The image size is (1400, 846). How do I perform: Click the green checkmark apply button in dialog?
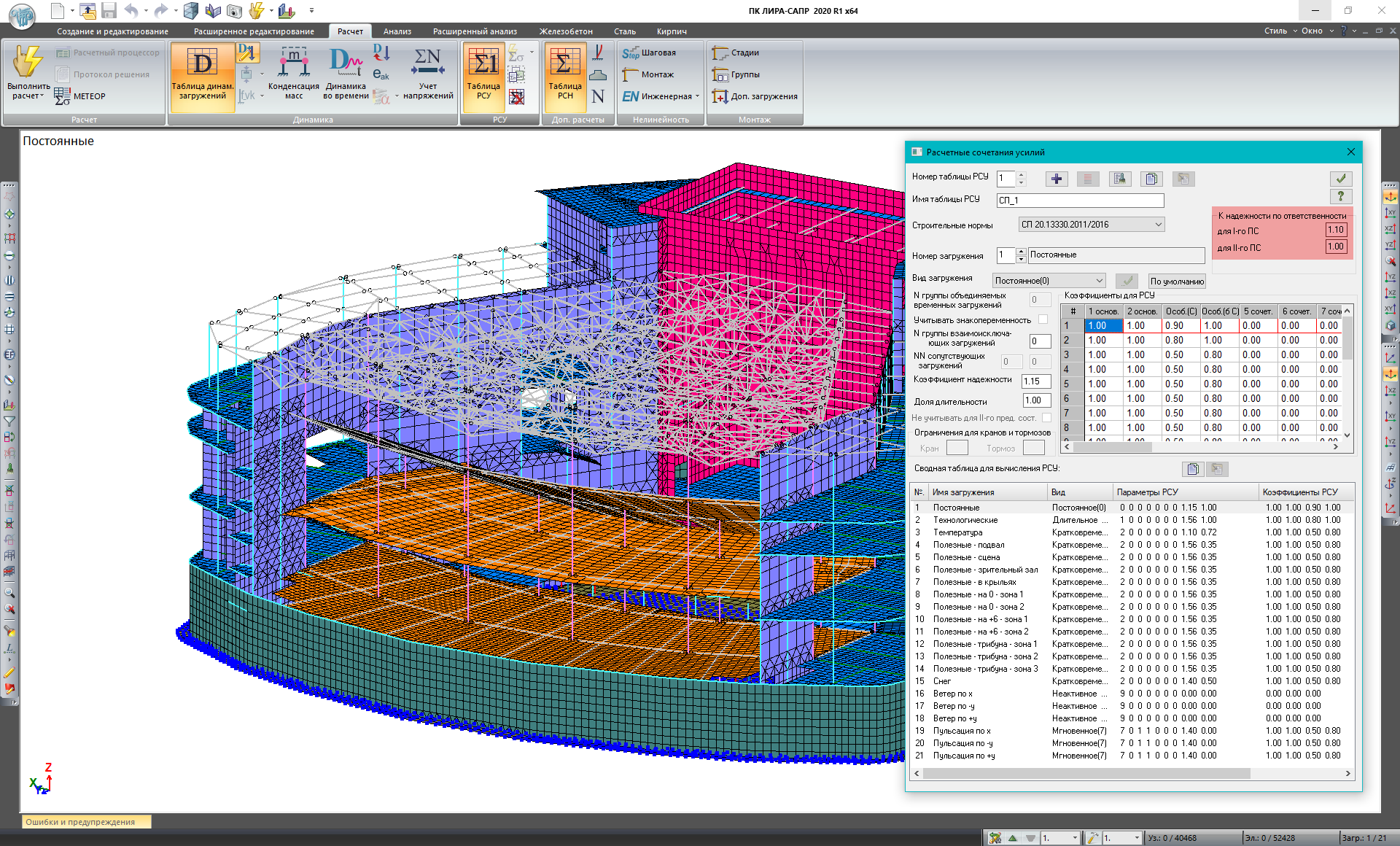click(1340, 179)
